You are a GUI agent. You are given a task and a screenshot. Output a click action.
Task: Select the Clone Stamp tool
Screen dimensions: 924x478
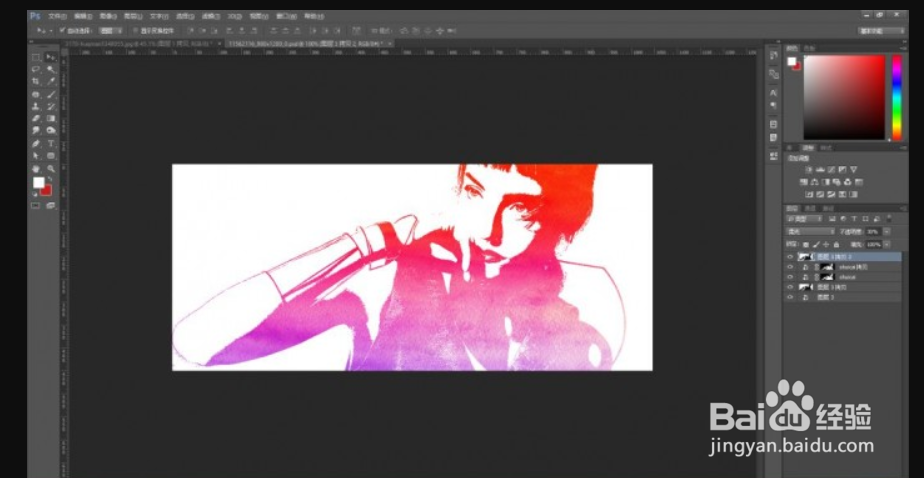click(36, 107)
